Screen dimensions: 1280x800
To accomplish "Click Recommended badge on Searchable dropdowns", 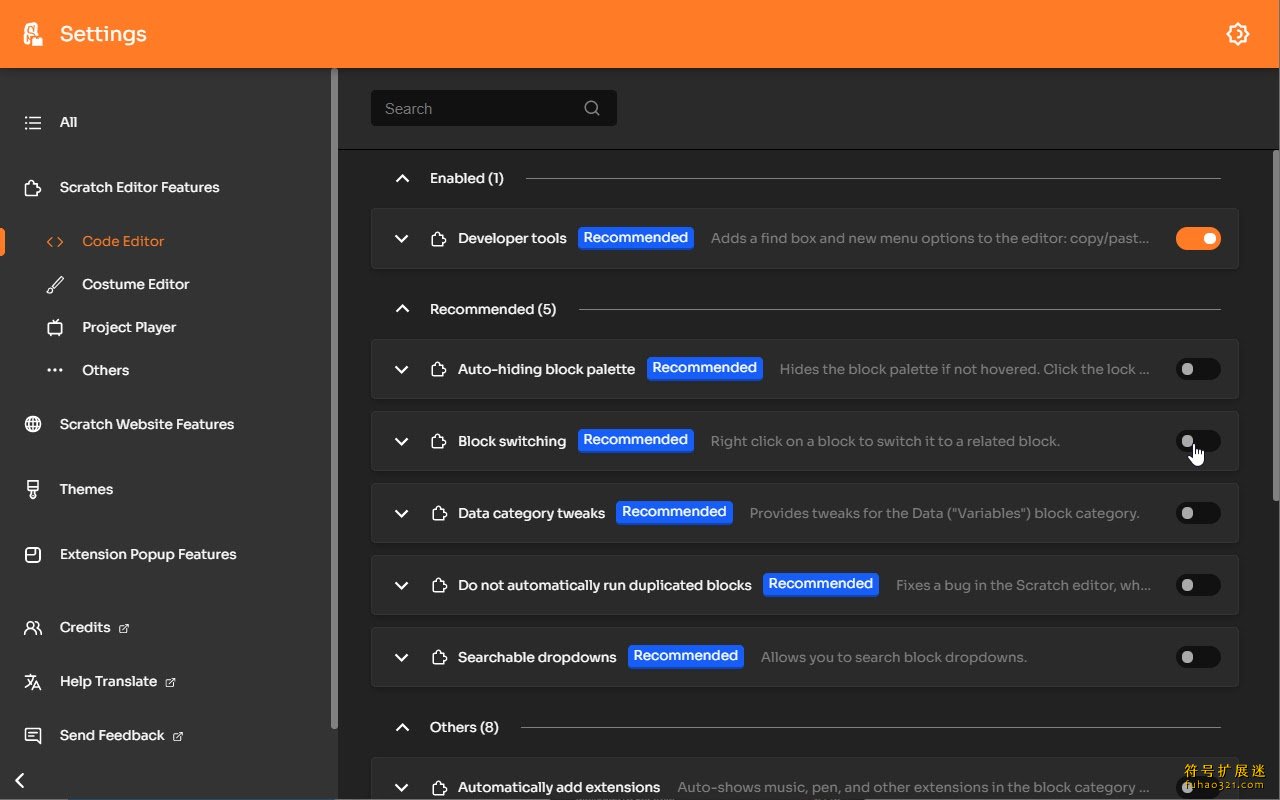I will point(686,656).
